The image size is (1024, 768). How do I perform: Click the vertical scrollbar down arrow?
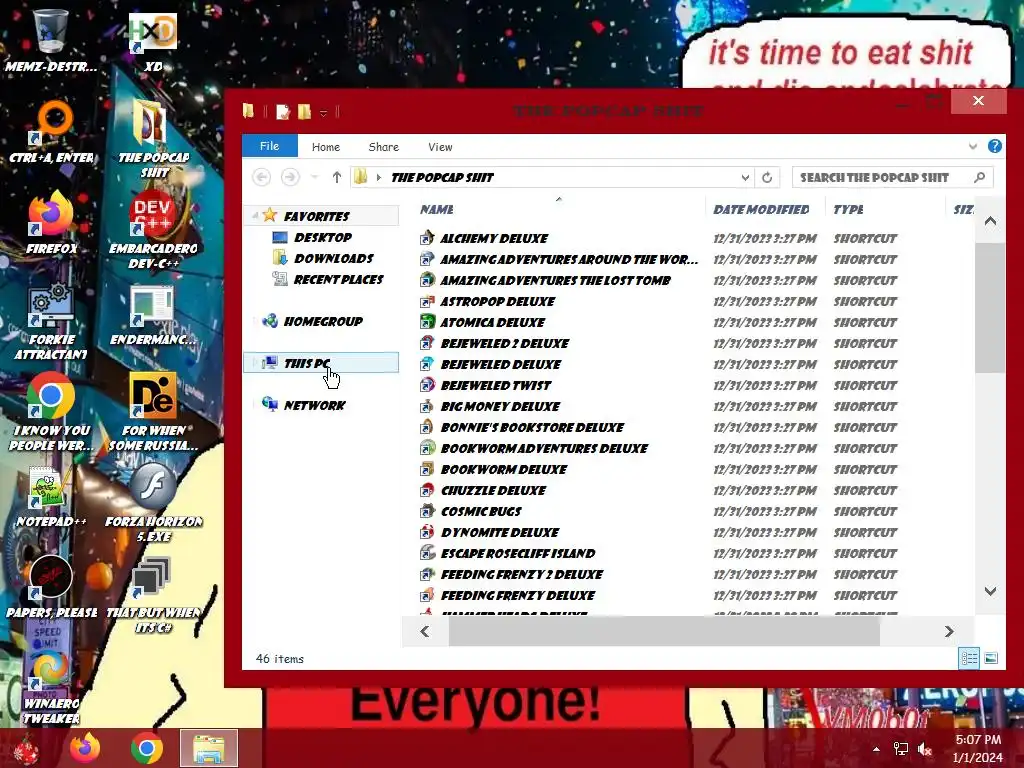[990, 591]
